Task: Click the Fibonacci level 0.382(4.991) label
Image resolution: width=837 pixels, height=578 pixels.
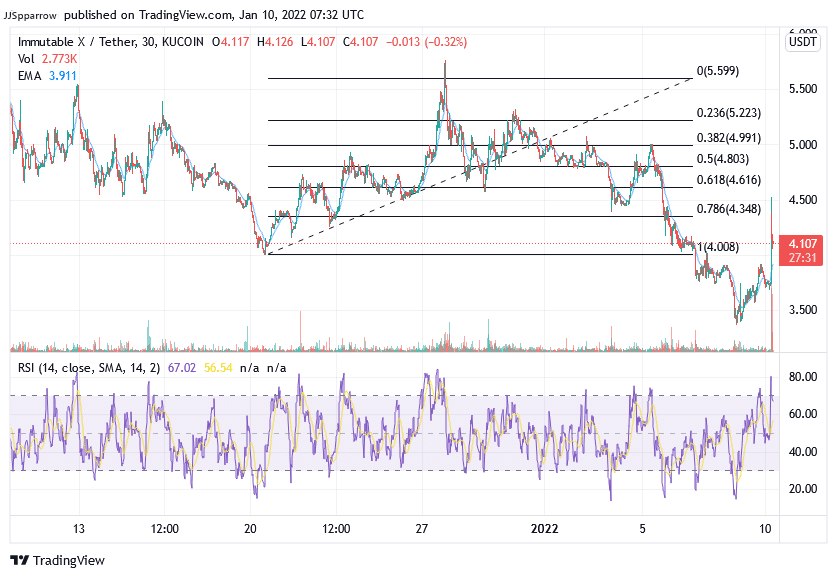Action: [x=729, y=138]
